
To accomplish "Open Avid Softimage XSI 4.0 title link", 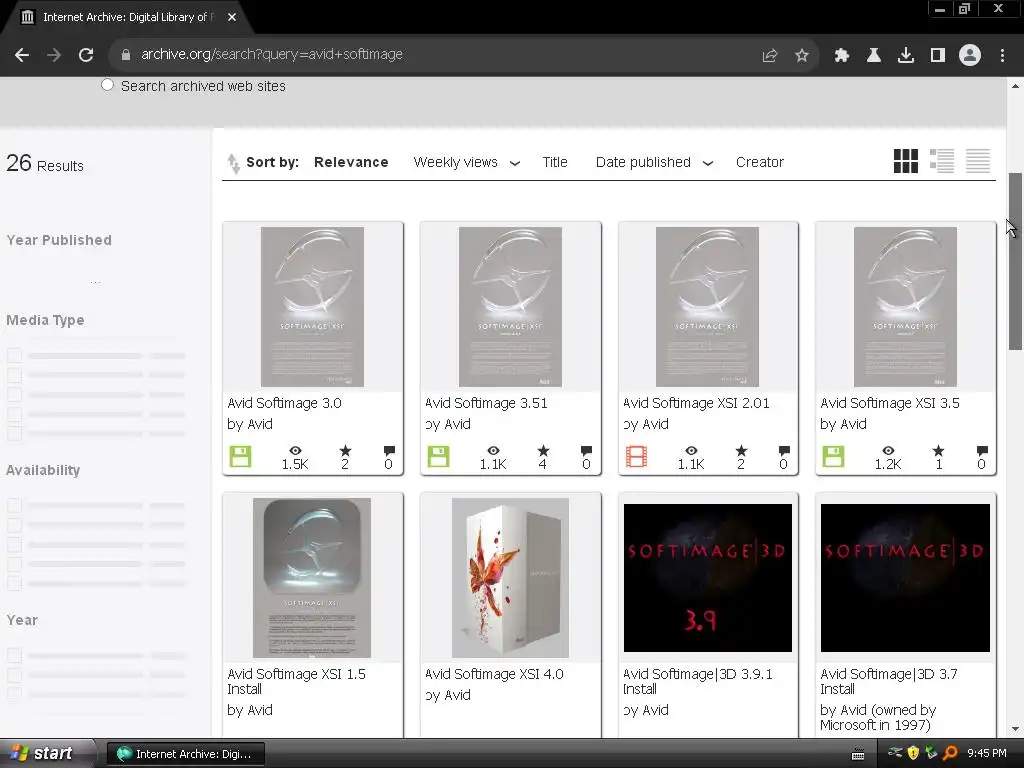I will click(x=494, y=674).
